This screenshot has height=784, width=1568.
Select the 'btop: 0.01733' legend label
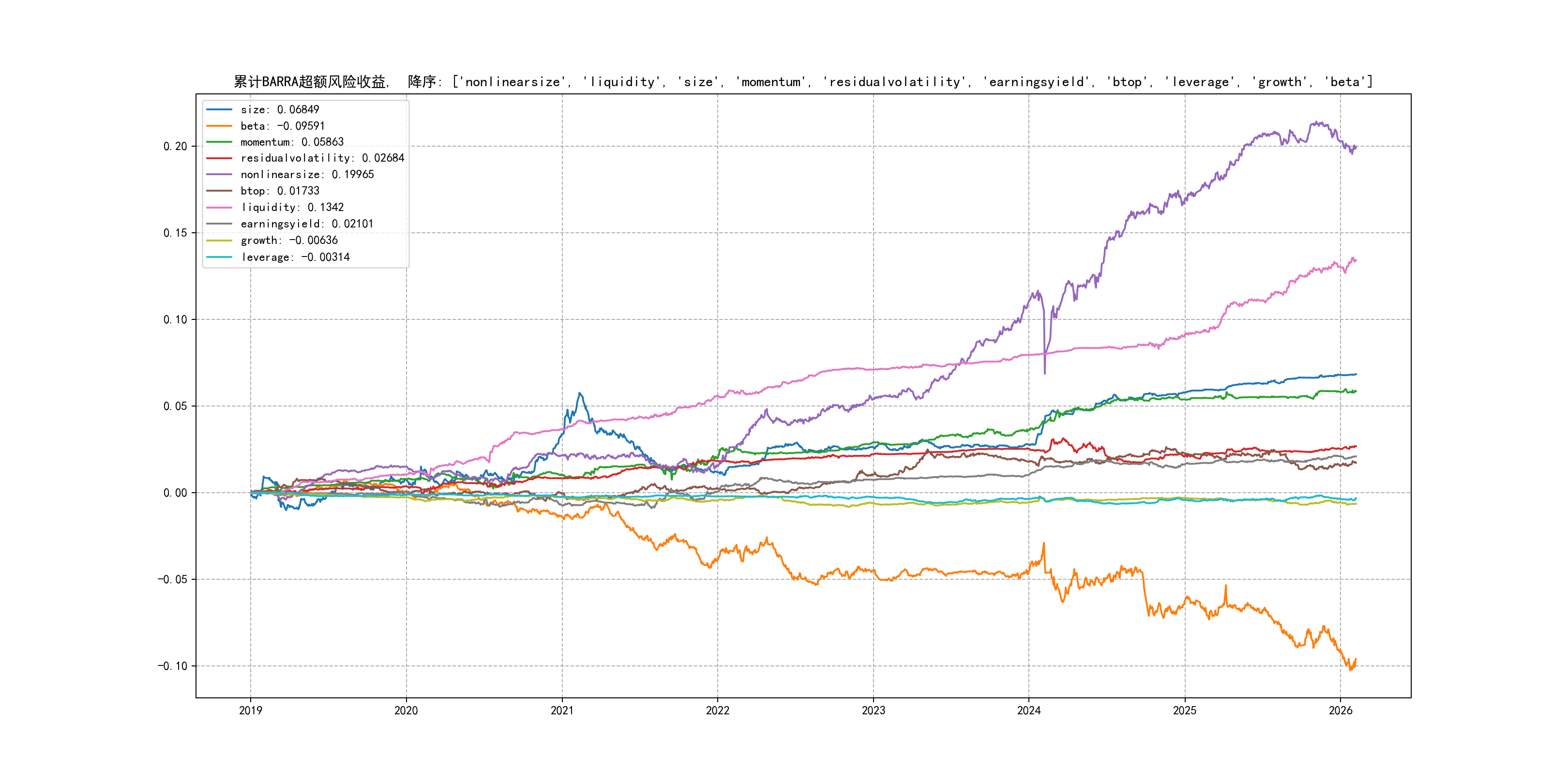(279, 191)
